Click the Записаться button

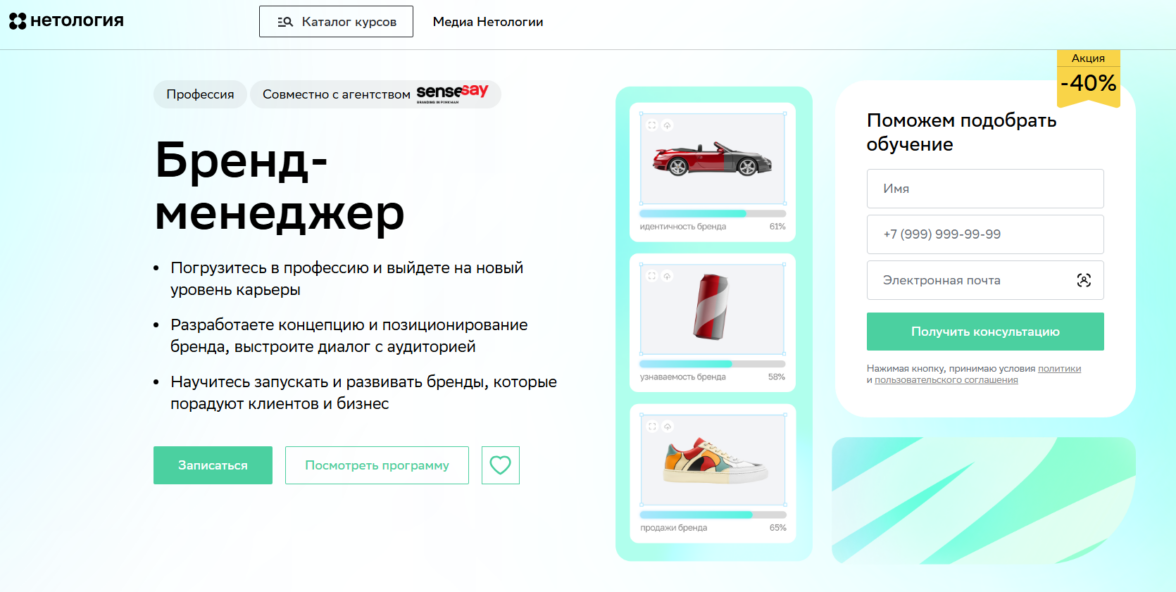pyautogui.click(x=213, y=465)
